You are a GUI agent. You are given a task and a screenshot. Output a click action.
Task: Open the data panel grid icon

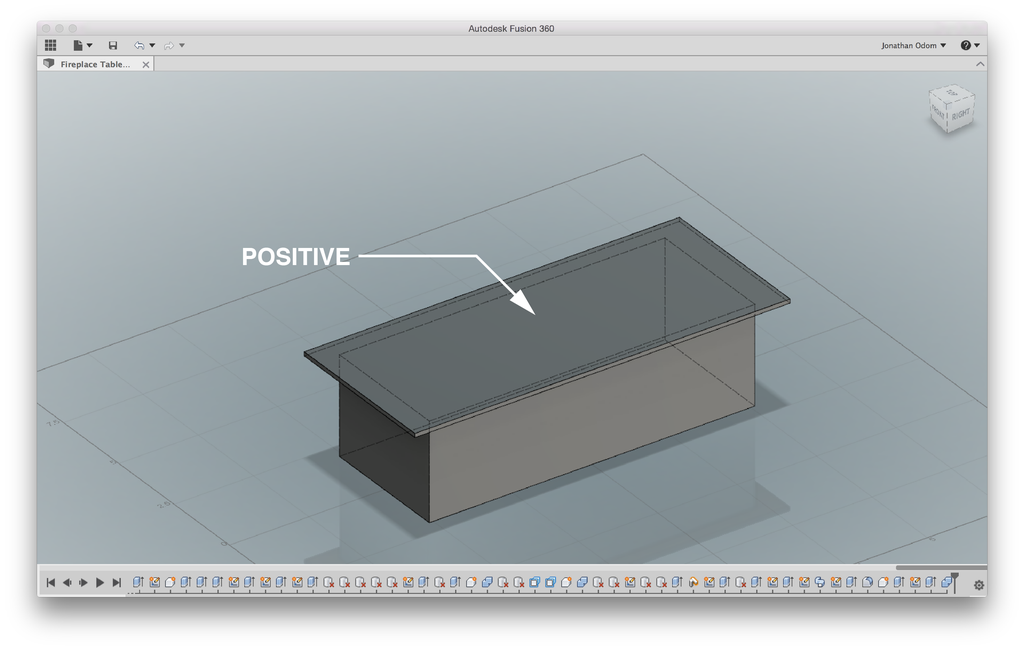[50, 45]
